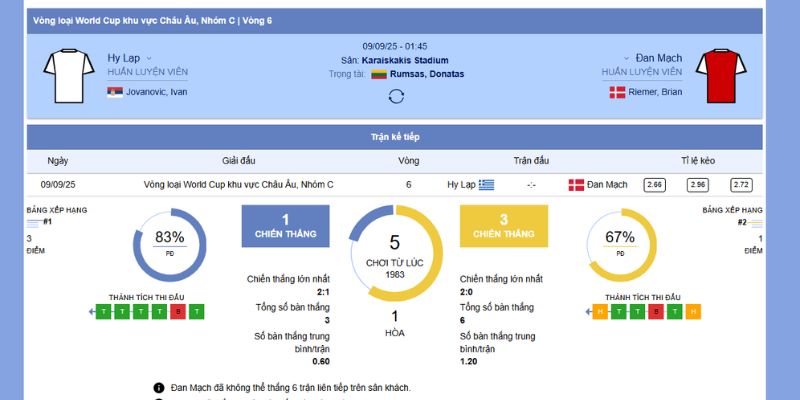Viewport: 800px width, 400px height.
Task: Click the left arrow before Hy Lạp's form strip
Action: pyautogui.click(x=94, y=312)
